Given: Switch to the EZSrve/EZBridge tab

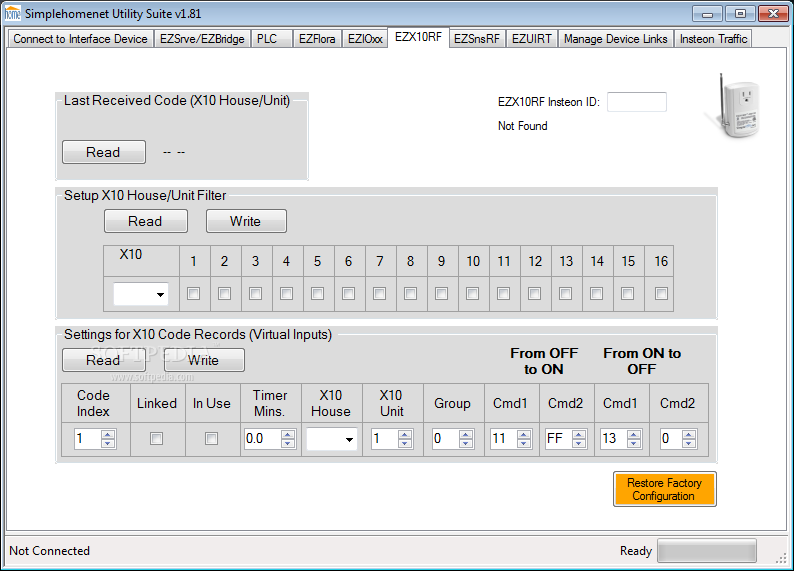Looking at the screenshot, I should (x=202, y=39).
